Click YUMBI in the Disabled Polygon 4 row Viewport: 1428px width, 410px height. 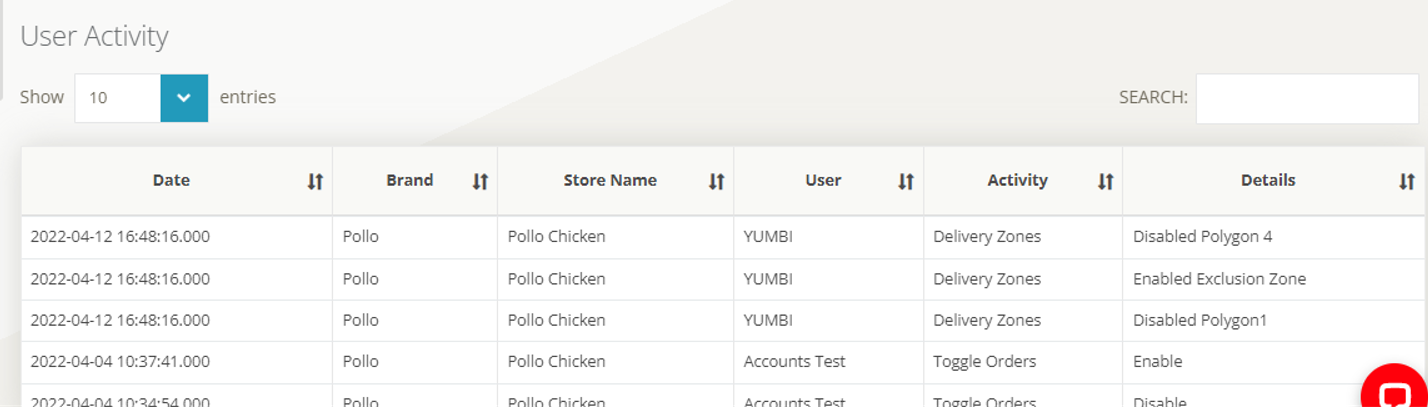tap(768, 237)
